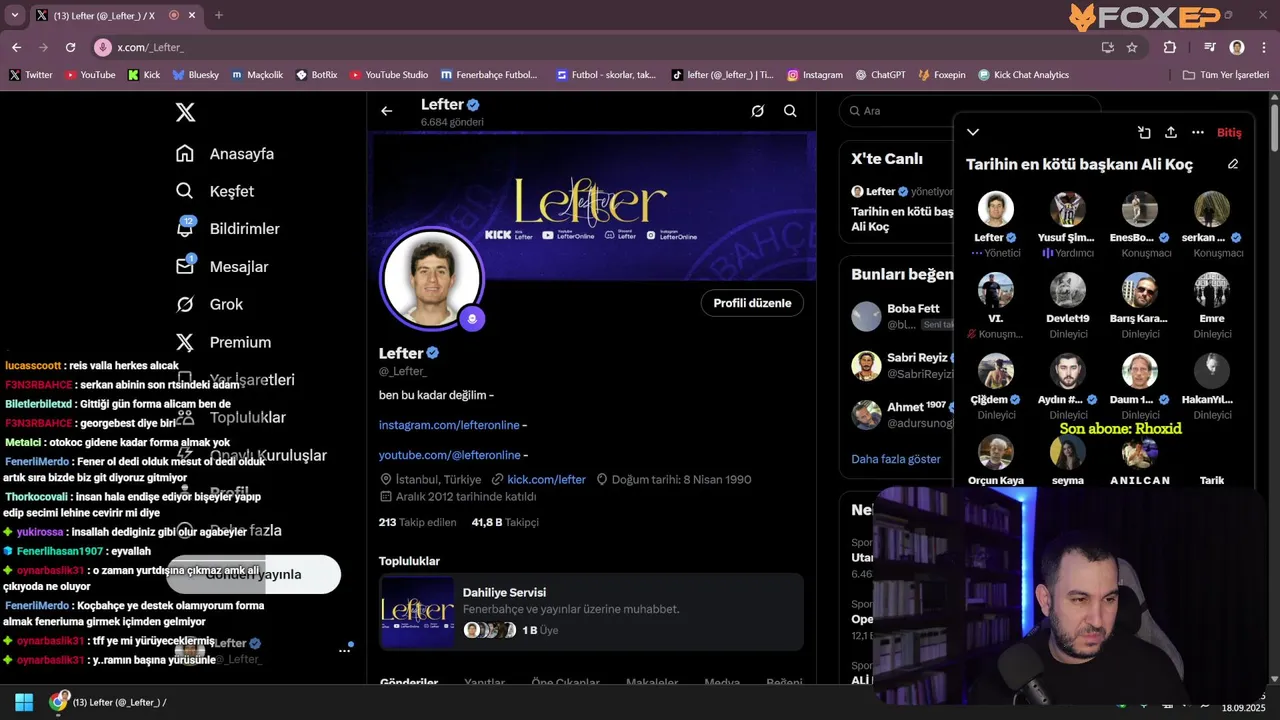Open the ChatGPT bookmark
The height and width of the screenshot is (720, 1280).
879,75
